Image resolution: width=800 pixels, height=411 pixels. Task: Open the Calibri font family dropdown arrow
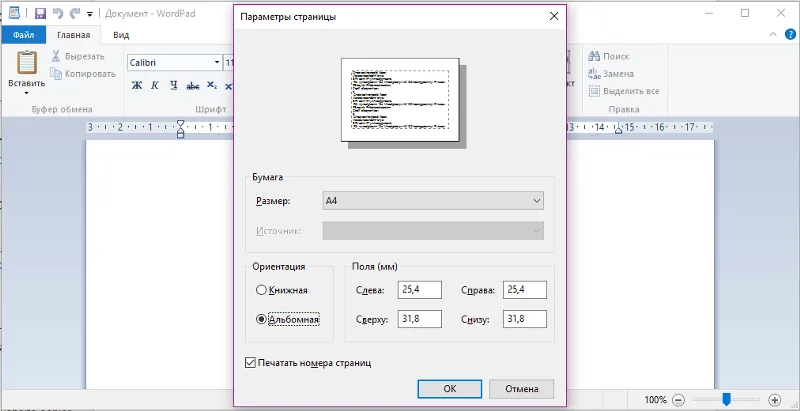[217, 63]
